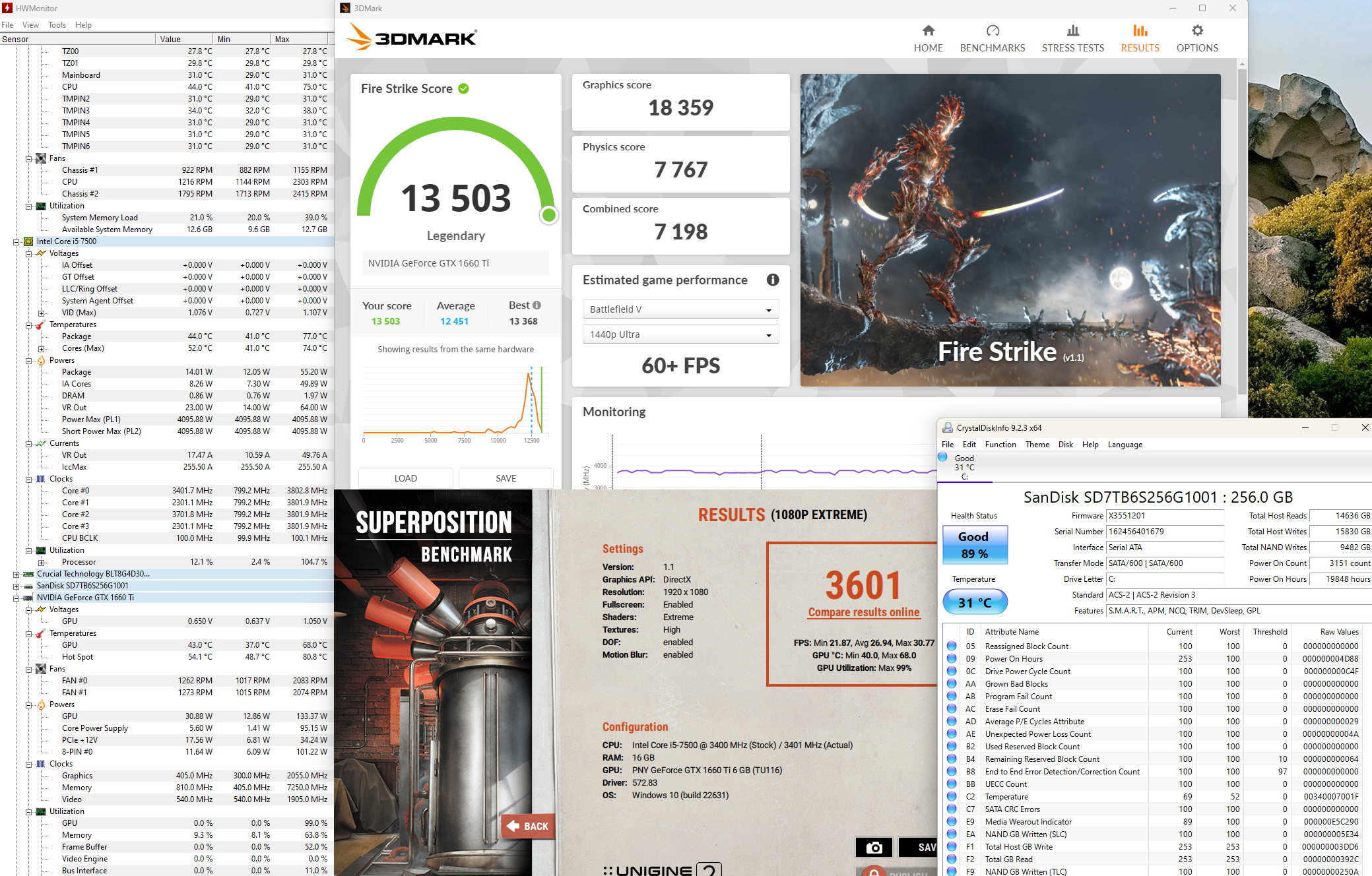Click SAVE button in 3DMark
This screenshot has width=1372, height=876.
(506, 478)
